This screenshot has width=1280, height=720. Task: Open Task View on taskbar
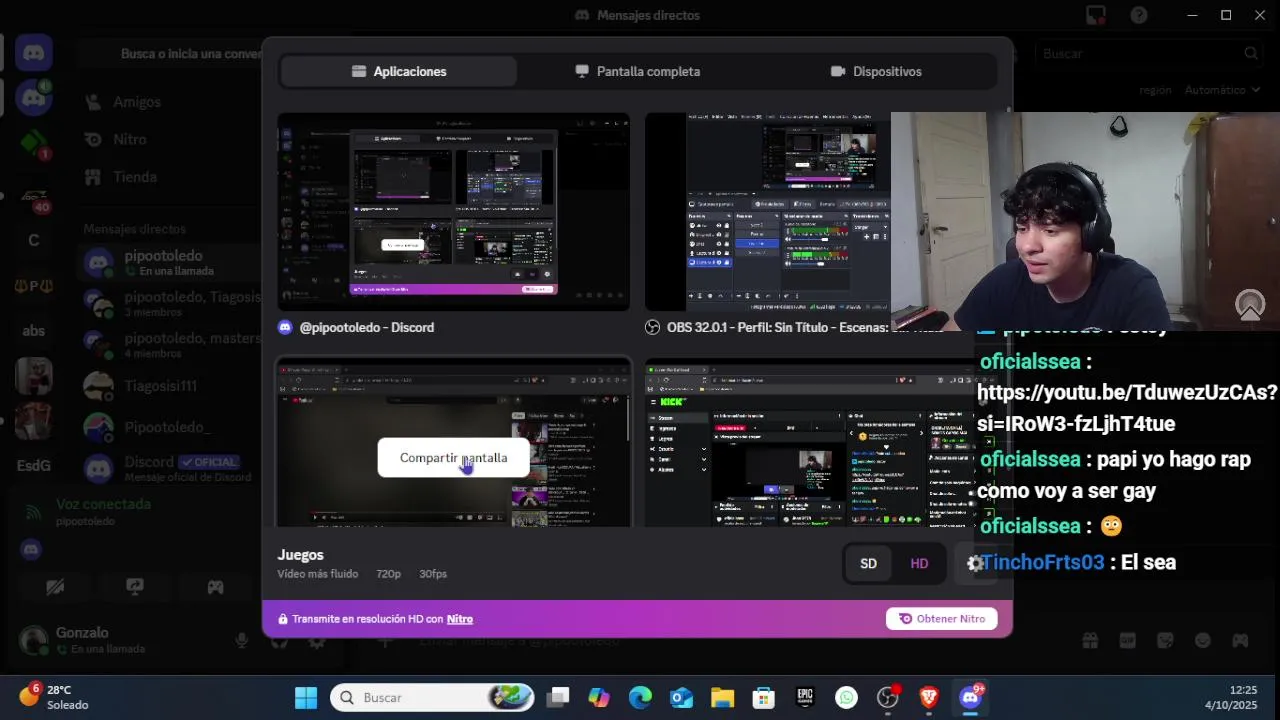tap(558, 697)
